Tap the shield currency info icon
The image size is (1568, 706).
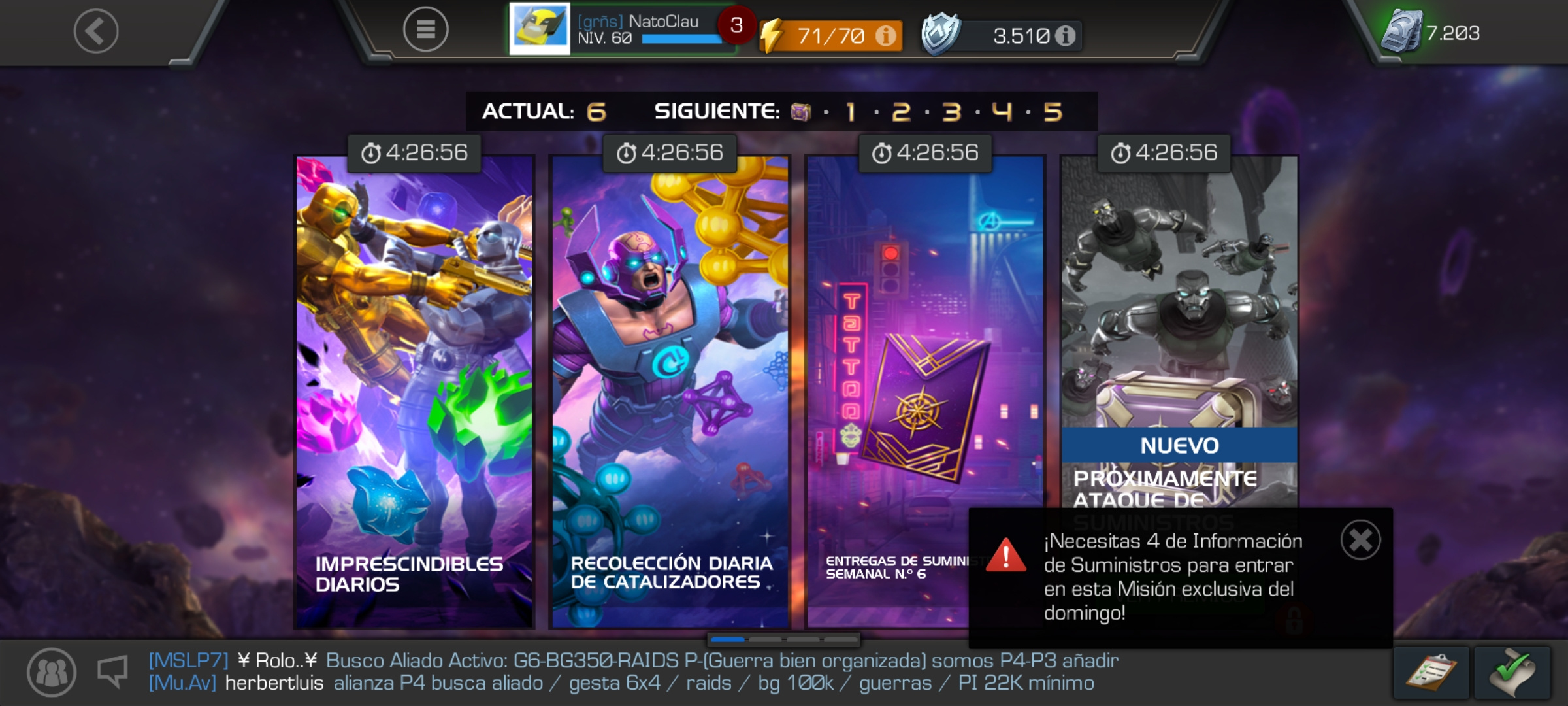tap(1065, 35)
